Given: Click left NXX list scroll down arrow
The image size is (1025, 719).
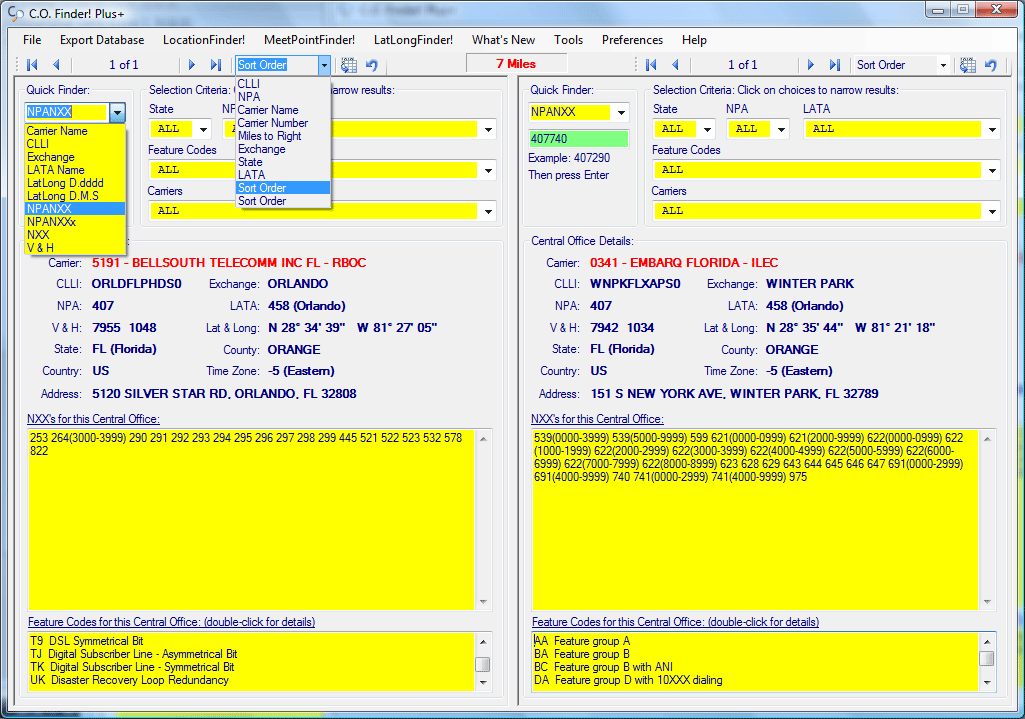Looking at the screenshot, I should (483, 601).
